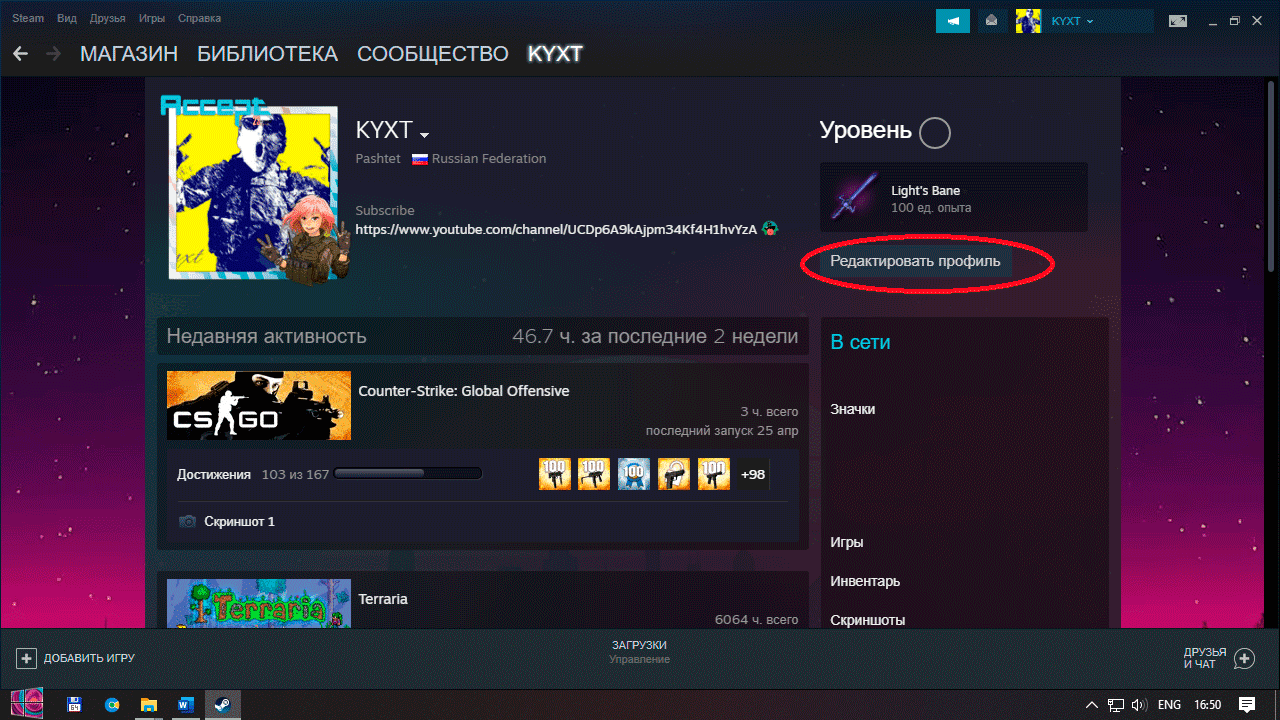This screenshot has height=720, width=1280.
Task: Open the screenshot camera icon next to Скриншот 1
Action: (190, 520)
